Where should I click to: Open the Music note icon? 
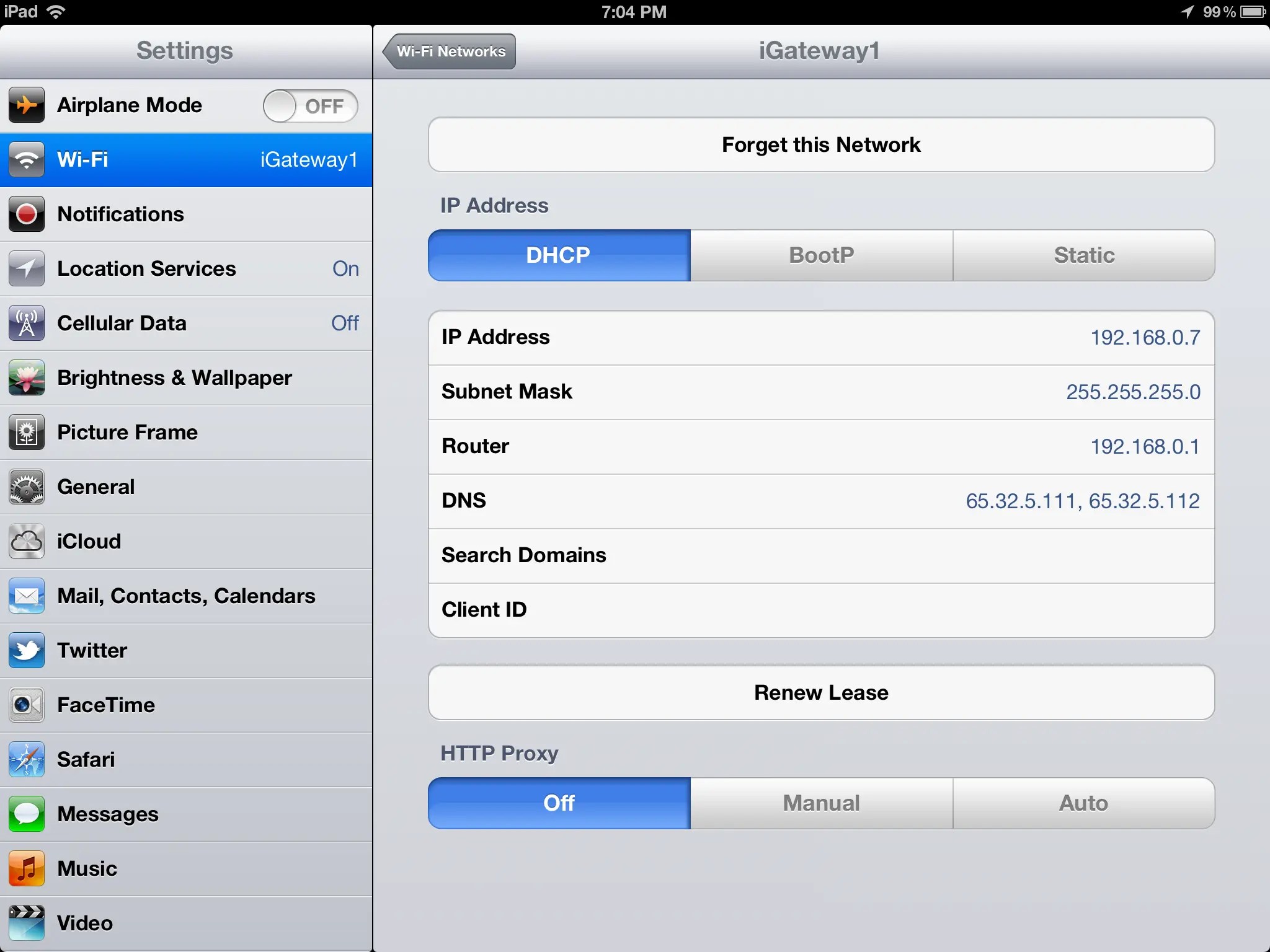27,868
